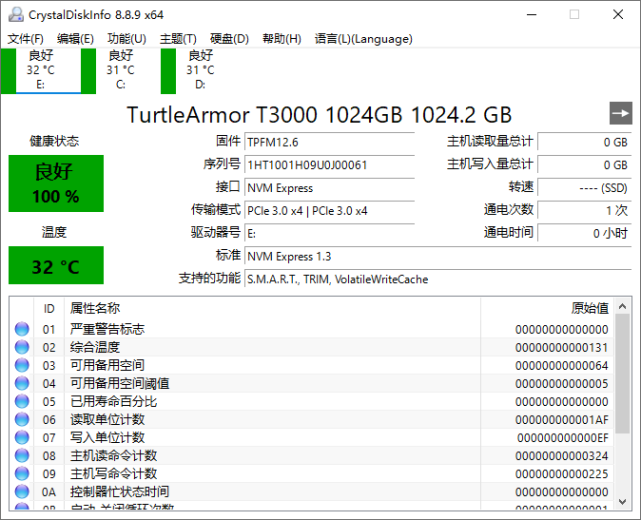This screenshot has width=641, height=520.
Task: Click the firmware field TPFM12.6
Action: [x=329, y=142]
